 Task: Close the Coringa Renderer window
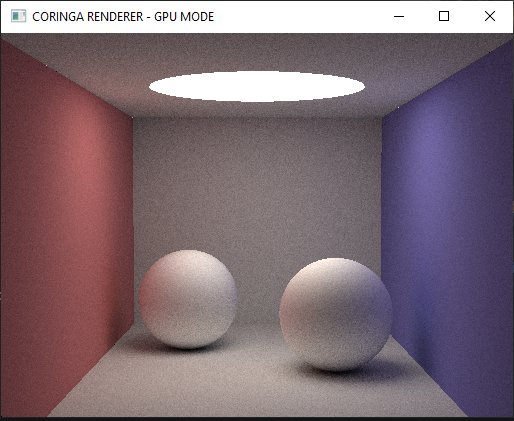point(490,16)
